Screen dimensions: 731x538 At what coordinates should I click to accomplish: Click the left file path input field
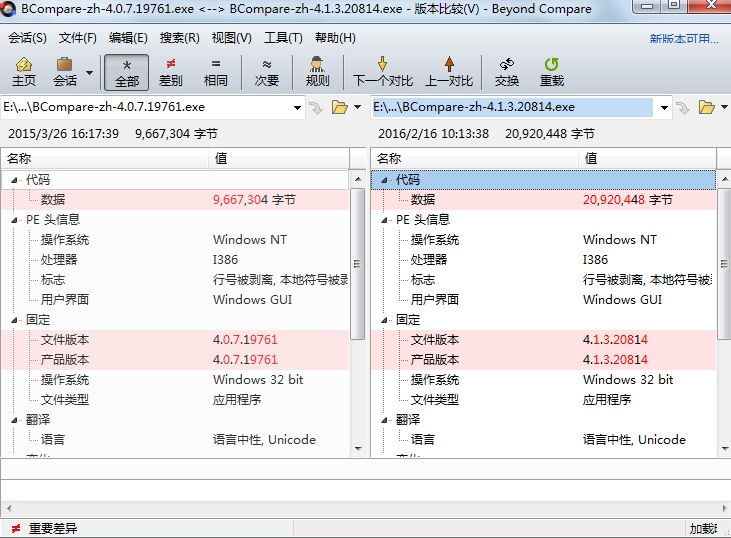145,107
